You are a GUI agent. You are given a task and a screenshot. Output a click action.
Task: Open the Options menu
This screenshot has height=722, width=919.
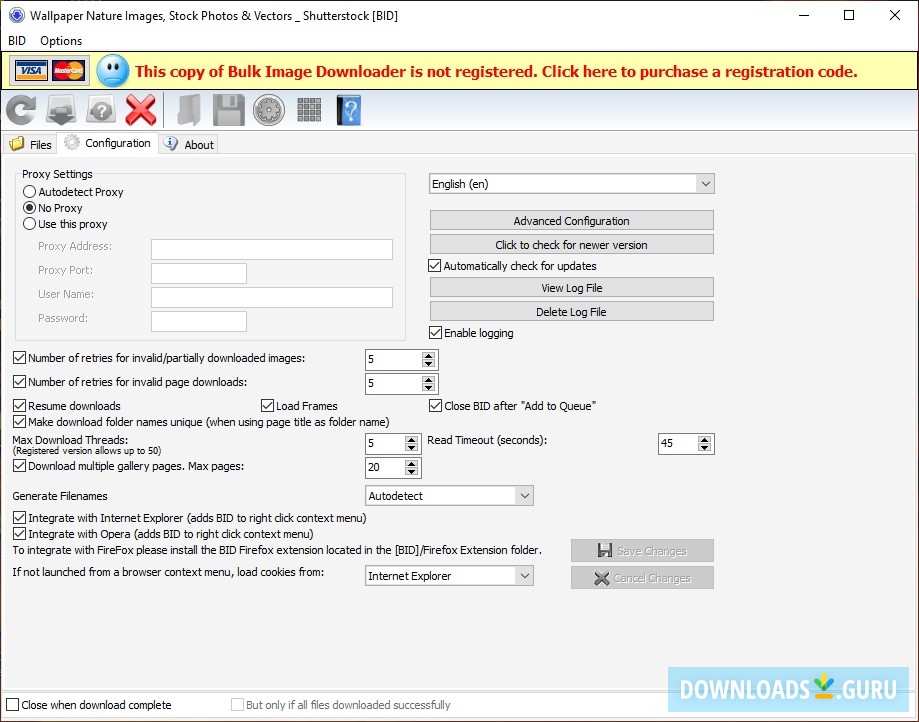(x=61, y=40)
